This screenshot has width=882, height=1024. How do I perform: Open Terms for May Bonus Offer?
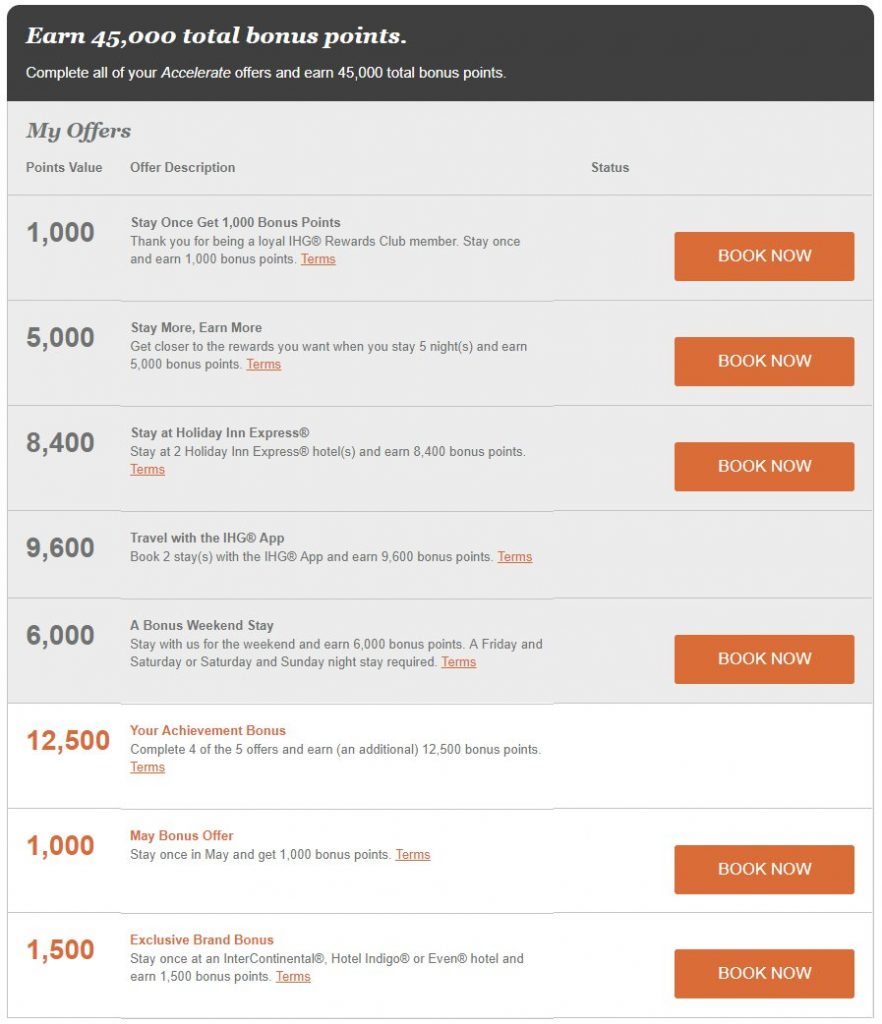413,855
